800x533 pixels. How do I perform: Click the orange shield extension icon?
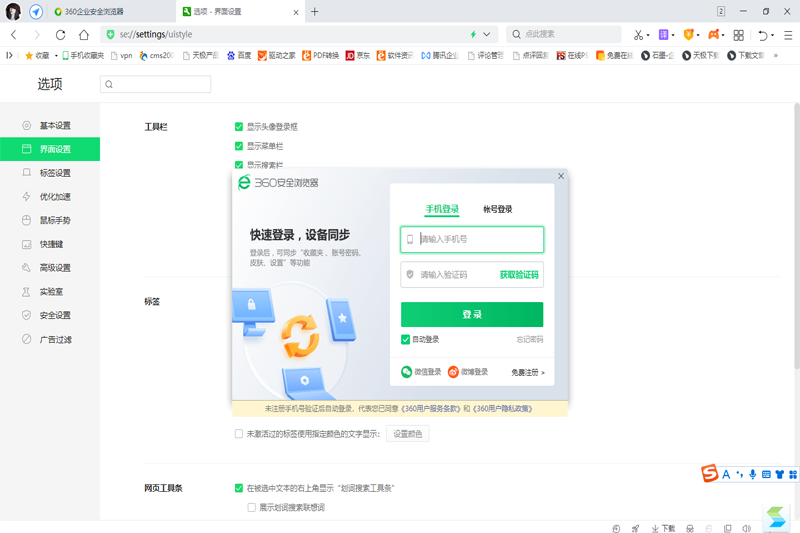tap(688, 34)
